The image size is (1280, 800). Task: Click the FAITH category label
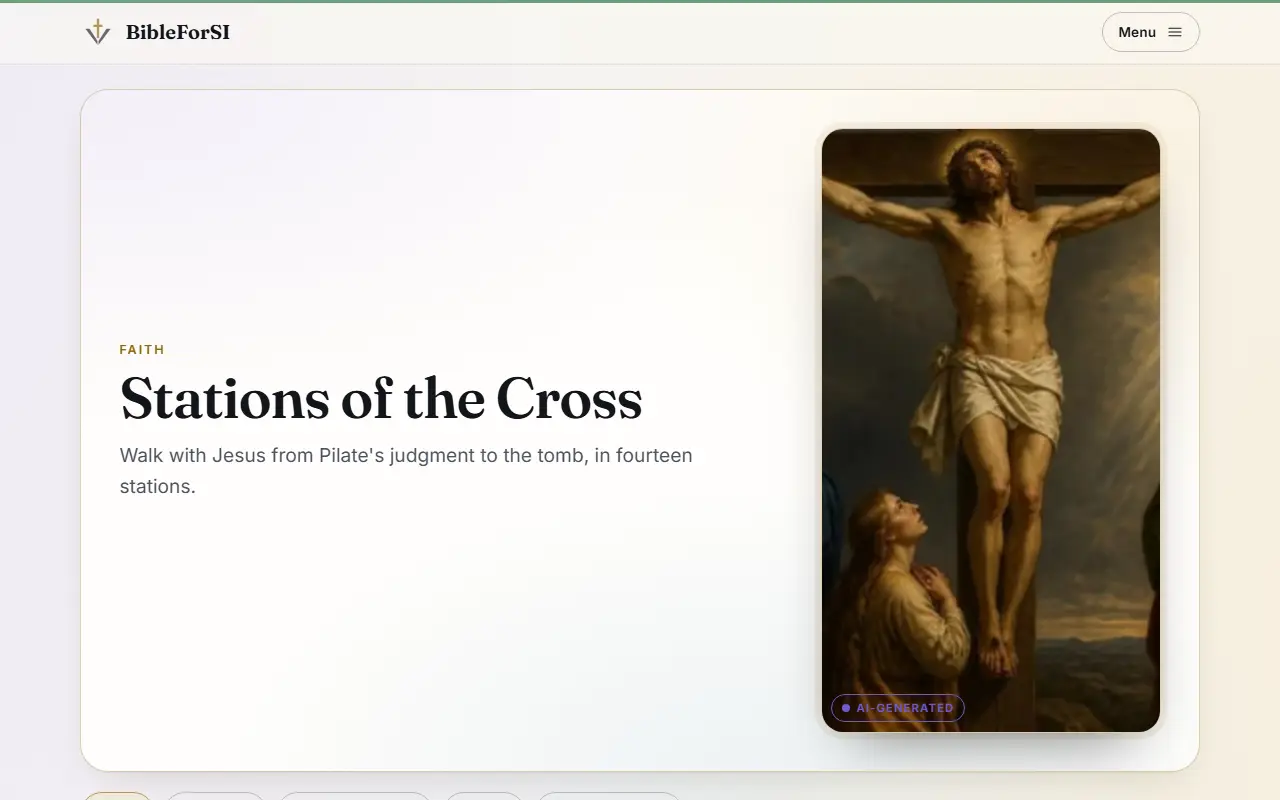click(x=142, y=350)
